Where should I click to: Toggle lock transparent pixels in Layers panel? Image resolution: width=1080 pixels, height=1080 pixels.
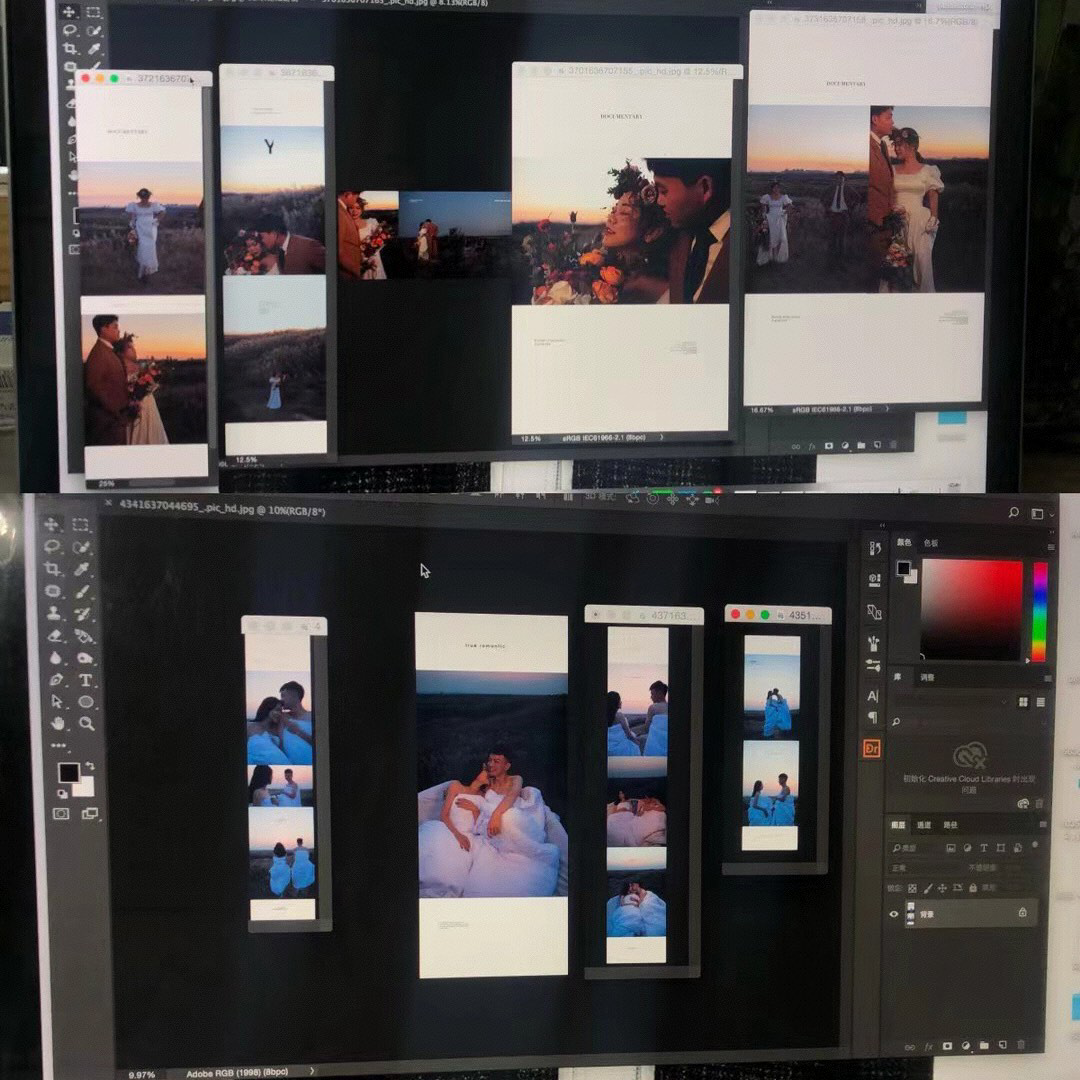(913, 889)
